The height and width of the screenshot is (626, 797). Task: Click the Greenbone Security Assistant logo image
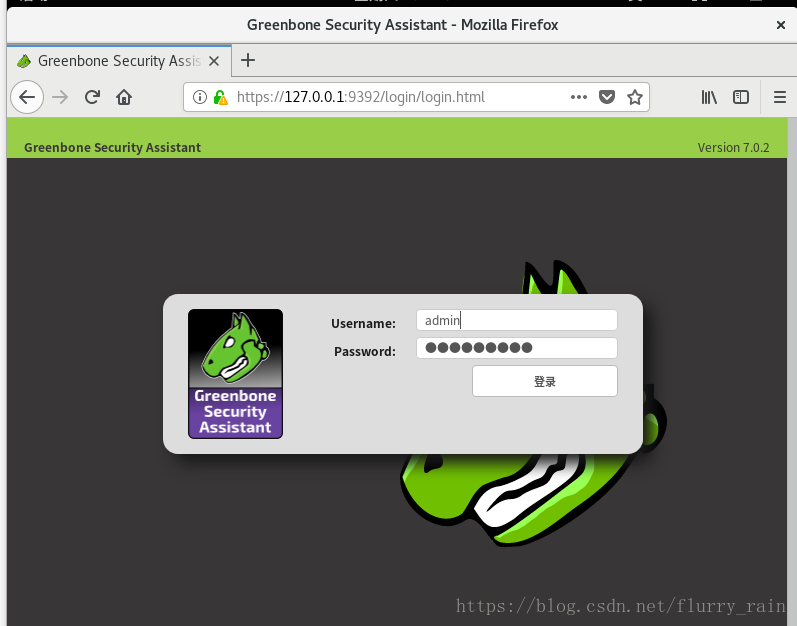coord(235,373)
